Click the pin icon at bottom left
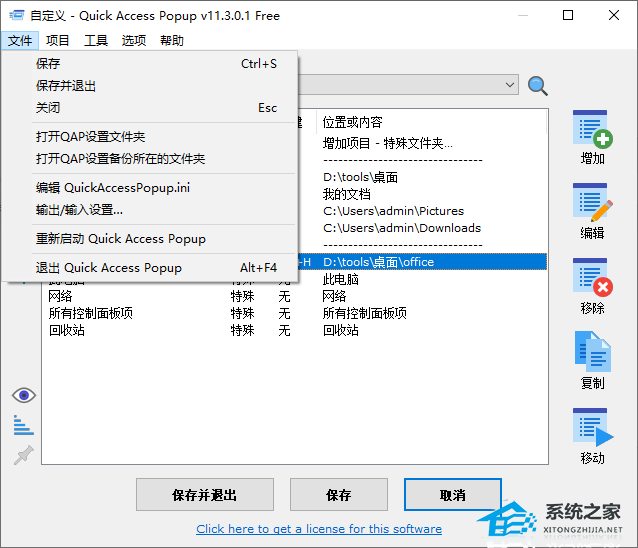Image resolution: width=638 pixels, height=548 pixels. [23, 455]
